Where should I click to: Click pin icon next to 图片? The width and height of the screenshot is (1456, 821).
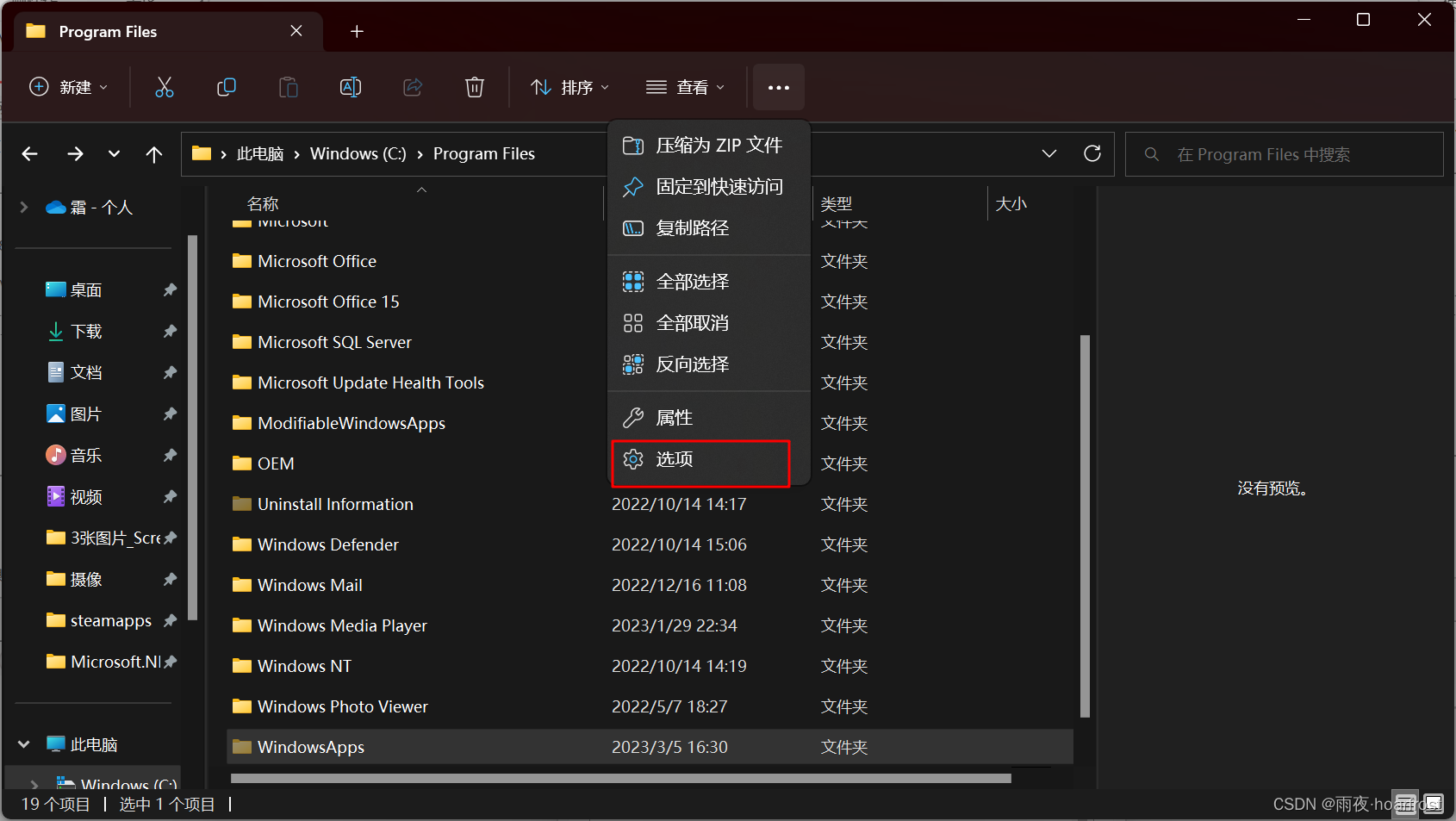[170, 414]
